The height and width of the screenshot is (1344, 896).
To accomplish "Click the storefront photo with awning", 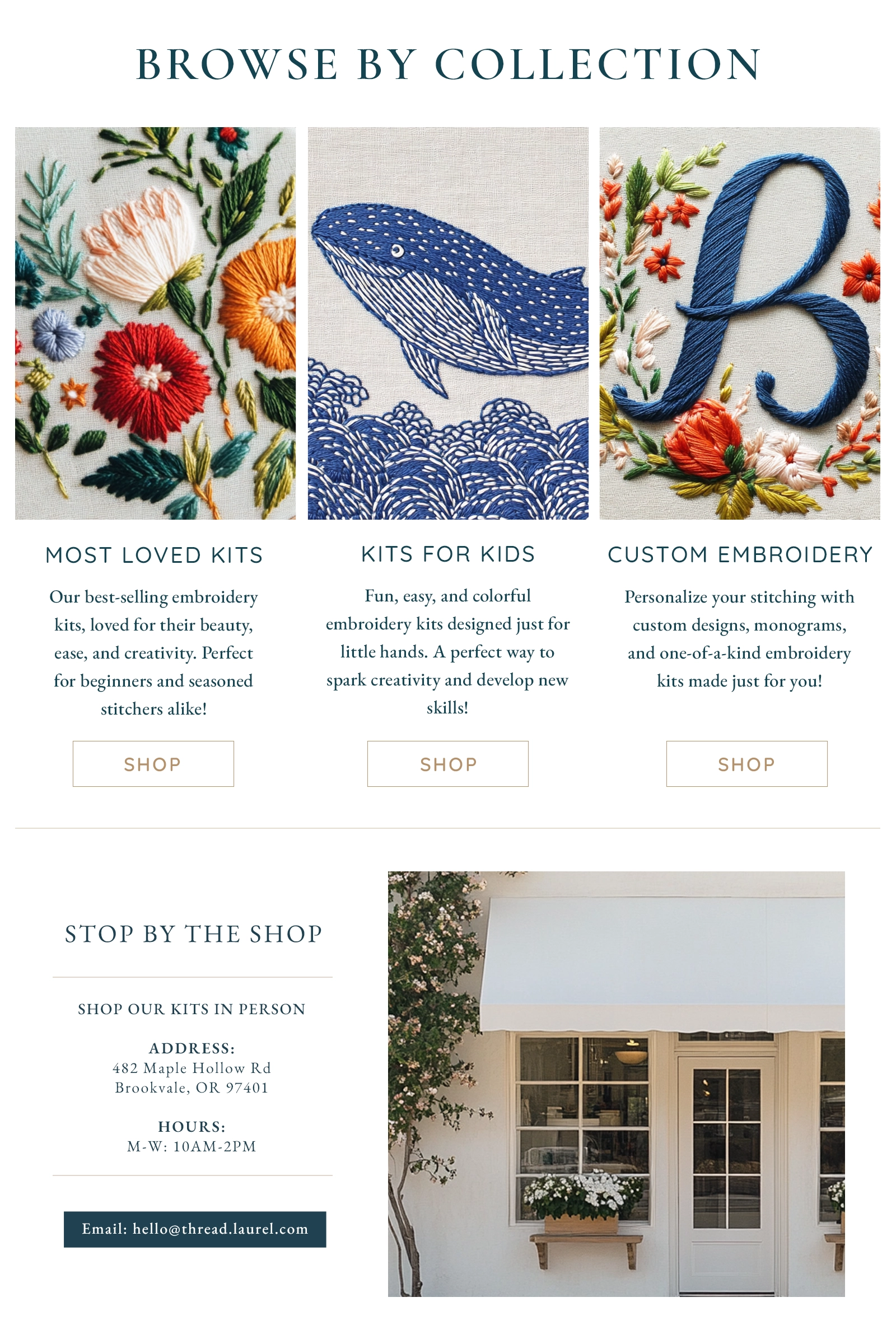I will coord(616,1084).
